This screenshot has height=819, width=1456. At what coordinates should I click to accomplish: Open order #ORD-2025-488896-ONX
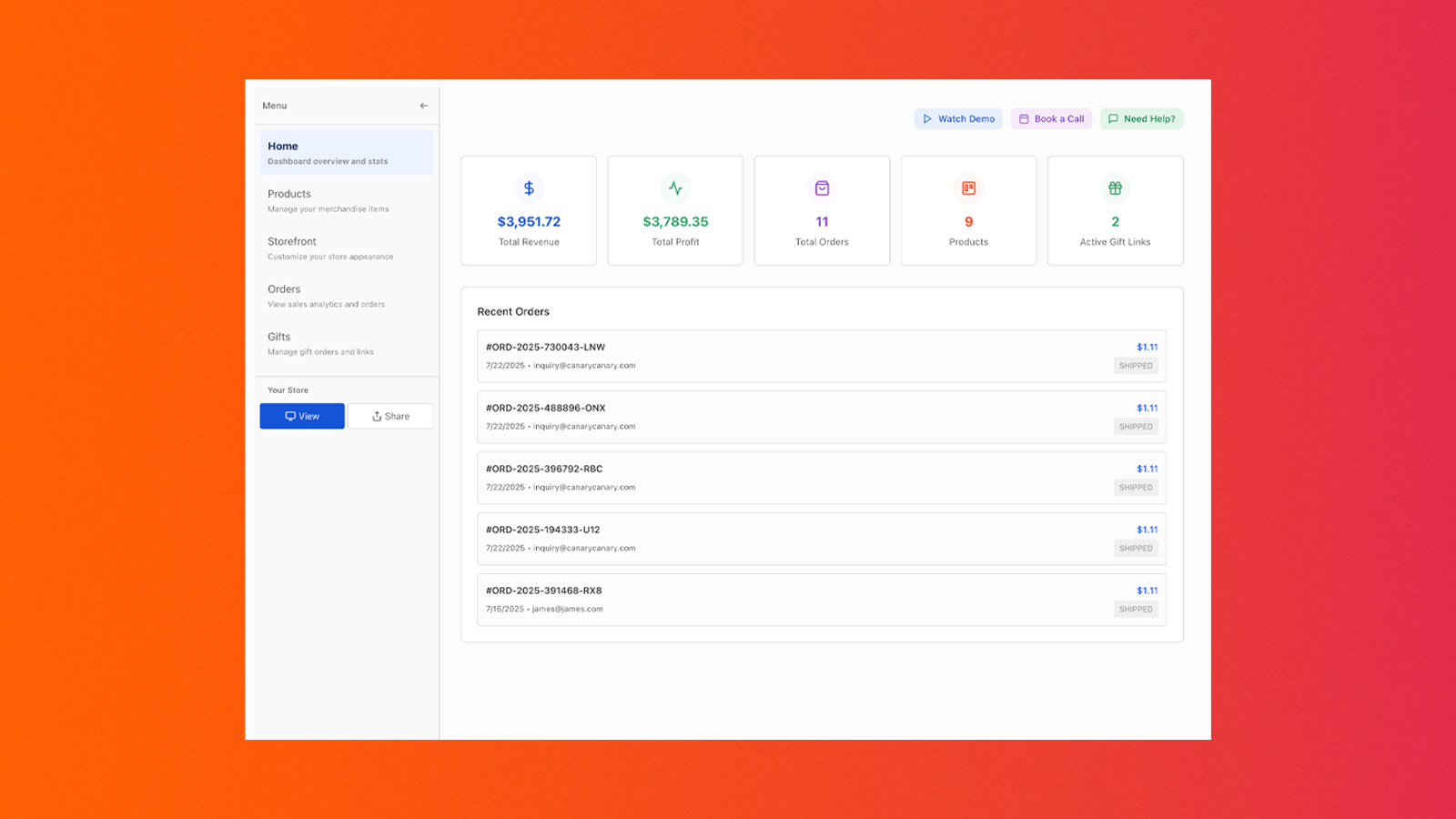(822, 417)
